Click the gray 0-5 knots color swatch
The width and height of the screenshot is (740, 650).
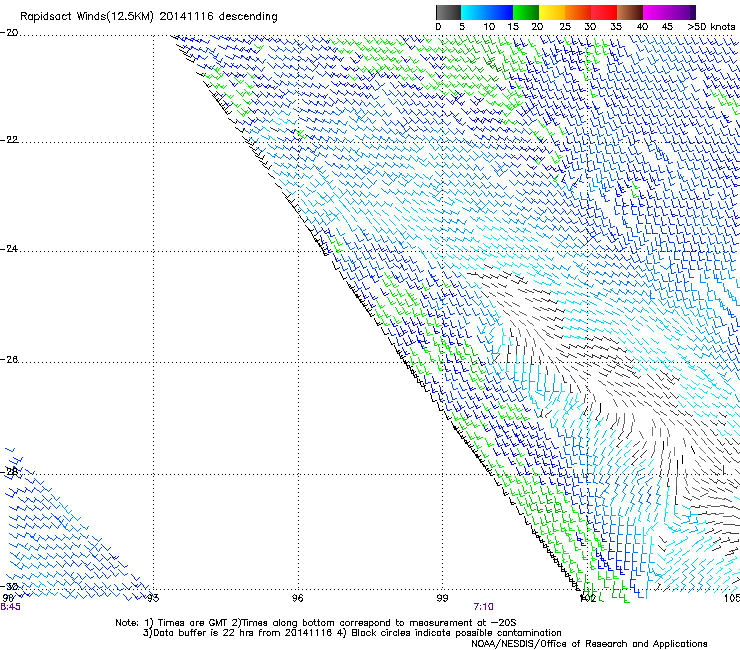pyautogui.click(x=448, y=12)
